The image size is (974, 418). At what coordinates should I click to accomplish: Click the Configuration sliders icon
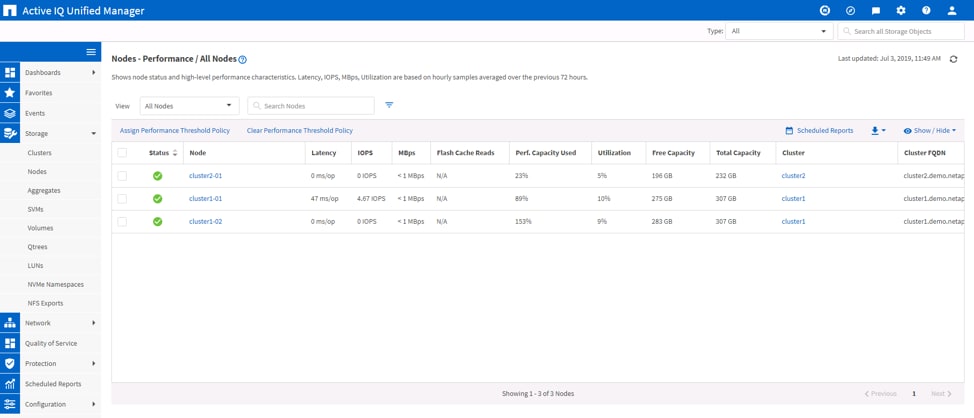coord(9,404)
